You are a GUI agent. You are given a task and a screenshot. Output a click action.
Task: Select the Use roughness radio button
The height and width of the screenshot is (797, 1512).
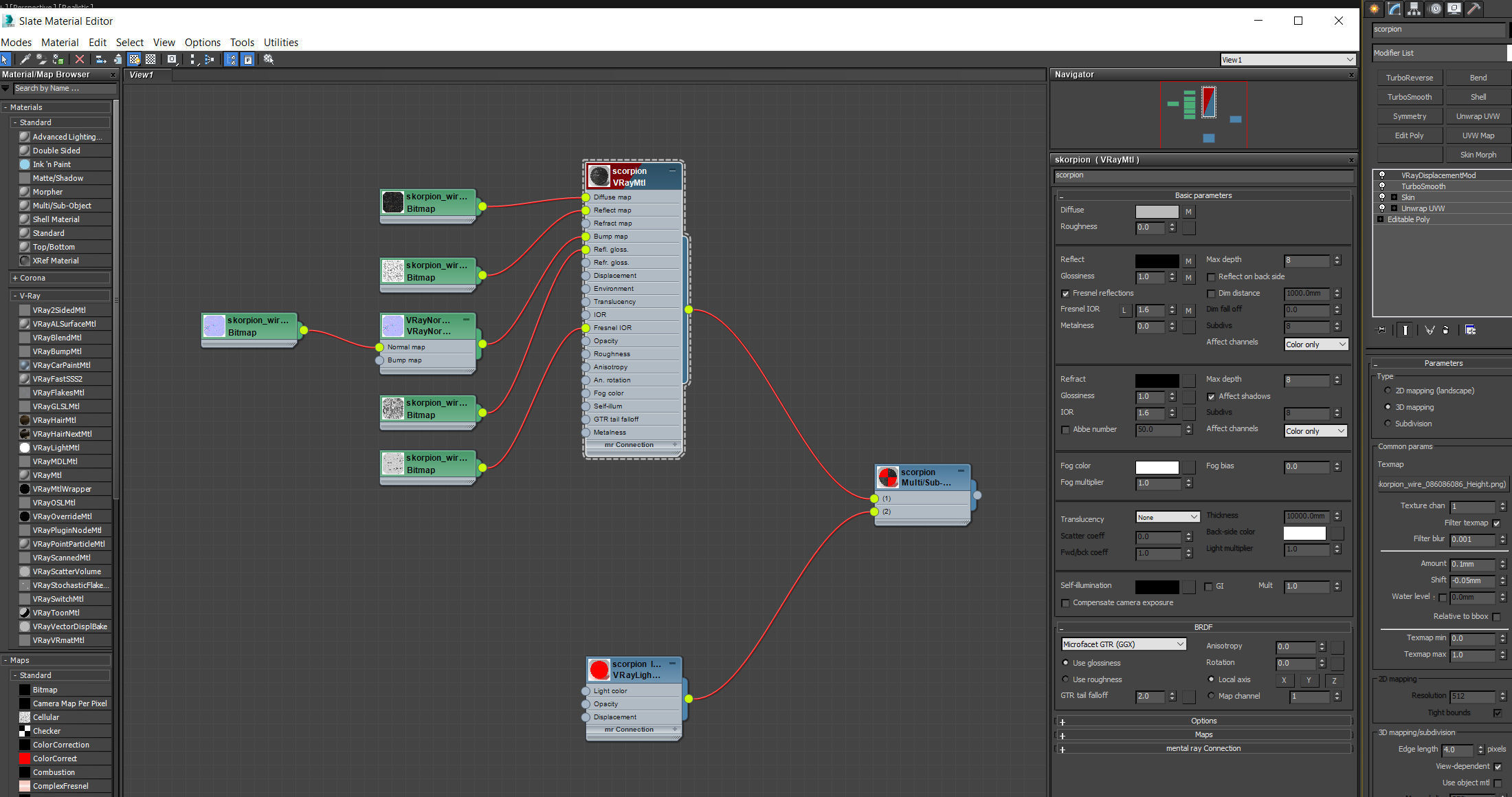click(1066, 679)
